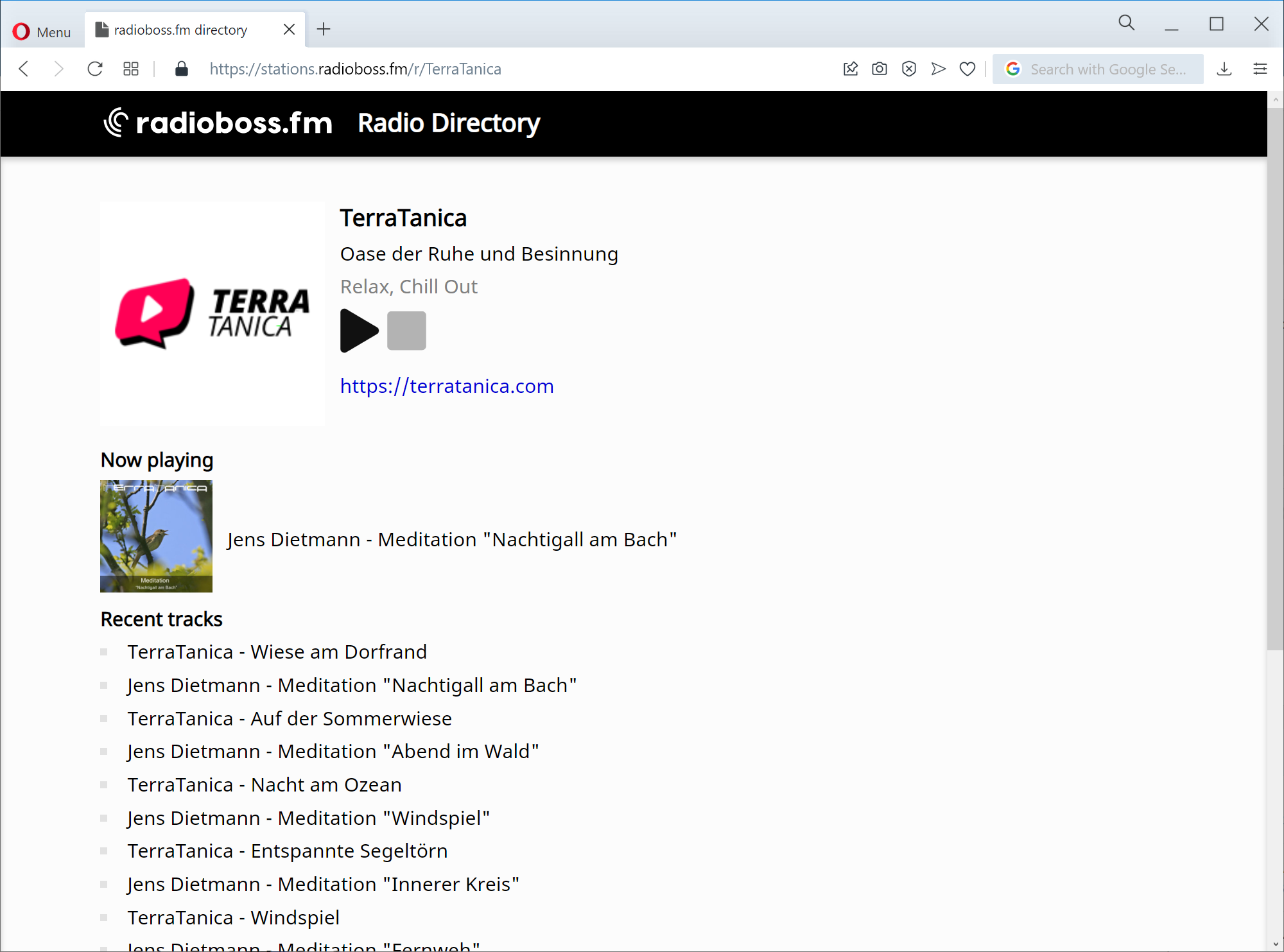Close the Opera browser window
Image resolution: width=1284 pixels, height=952 pixels.
[x=1262, y=24]
